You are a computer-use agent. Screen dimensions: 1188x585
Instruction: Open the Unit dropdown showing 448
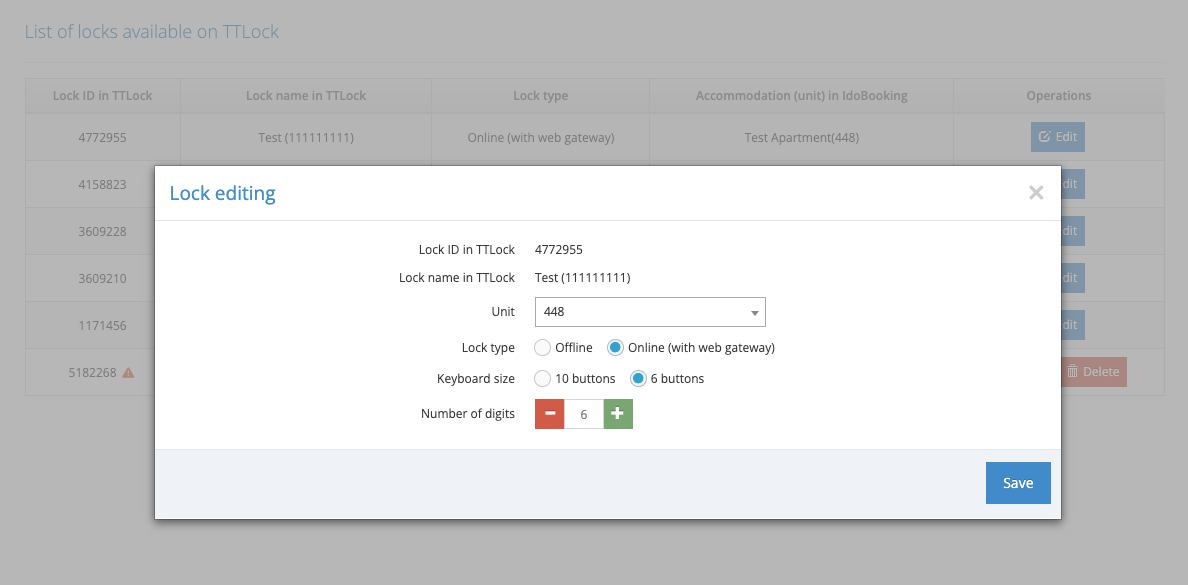(650, 312)
